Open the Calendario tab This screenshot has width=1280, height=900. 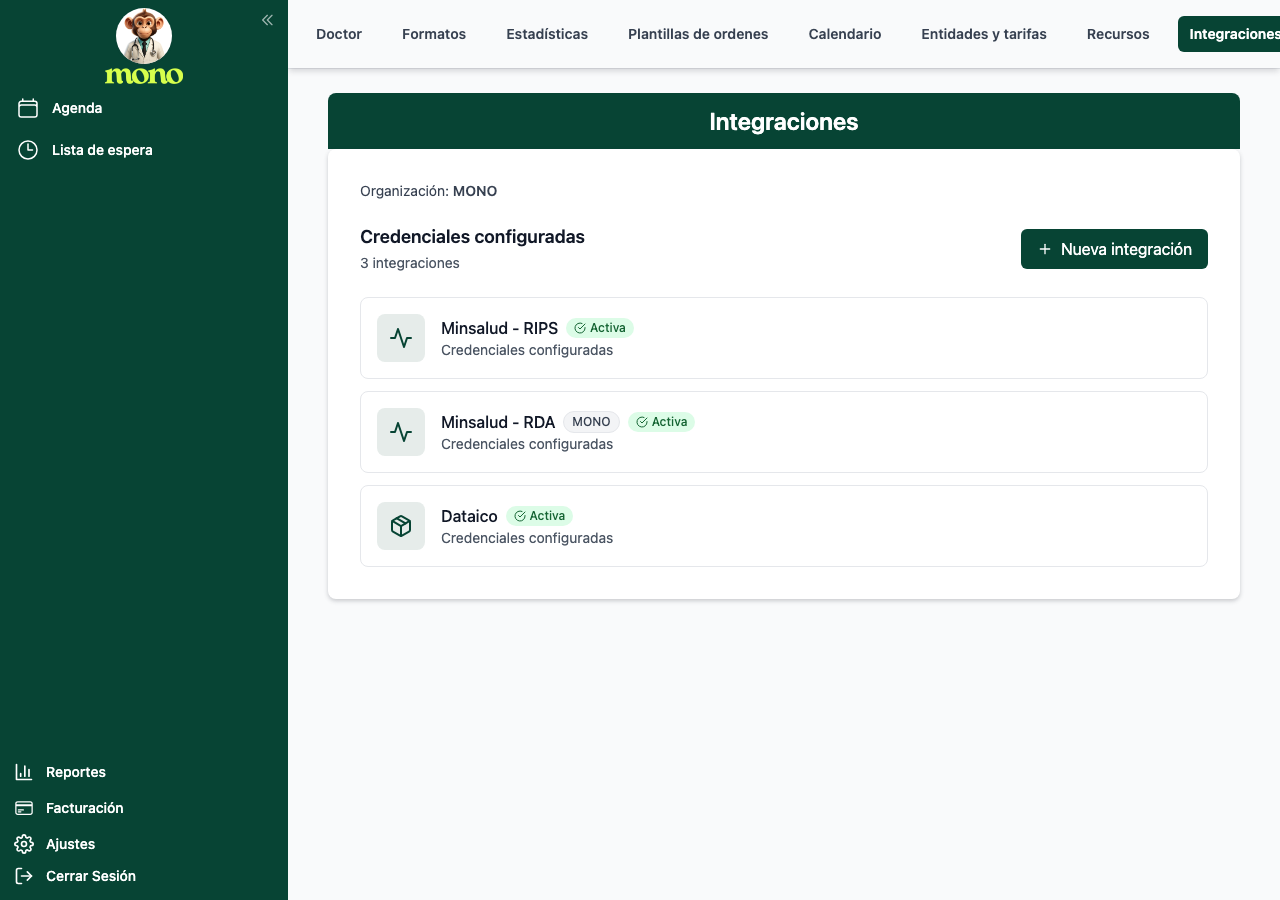845,34
